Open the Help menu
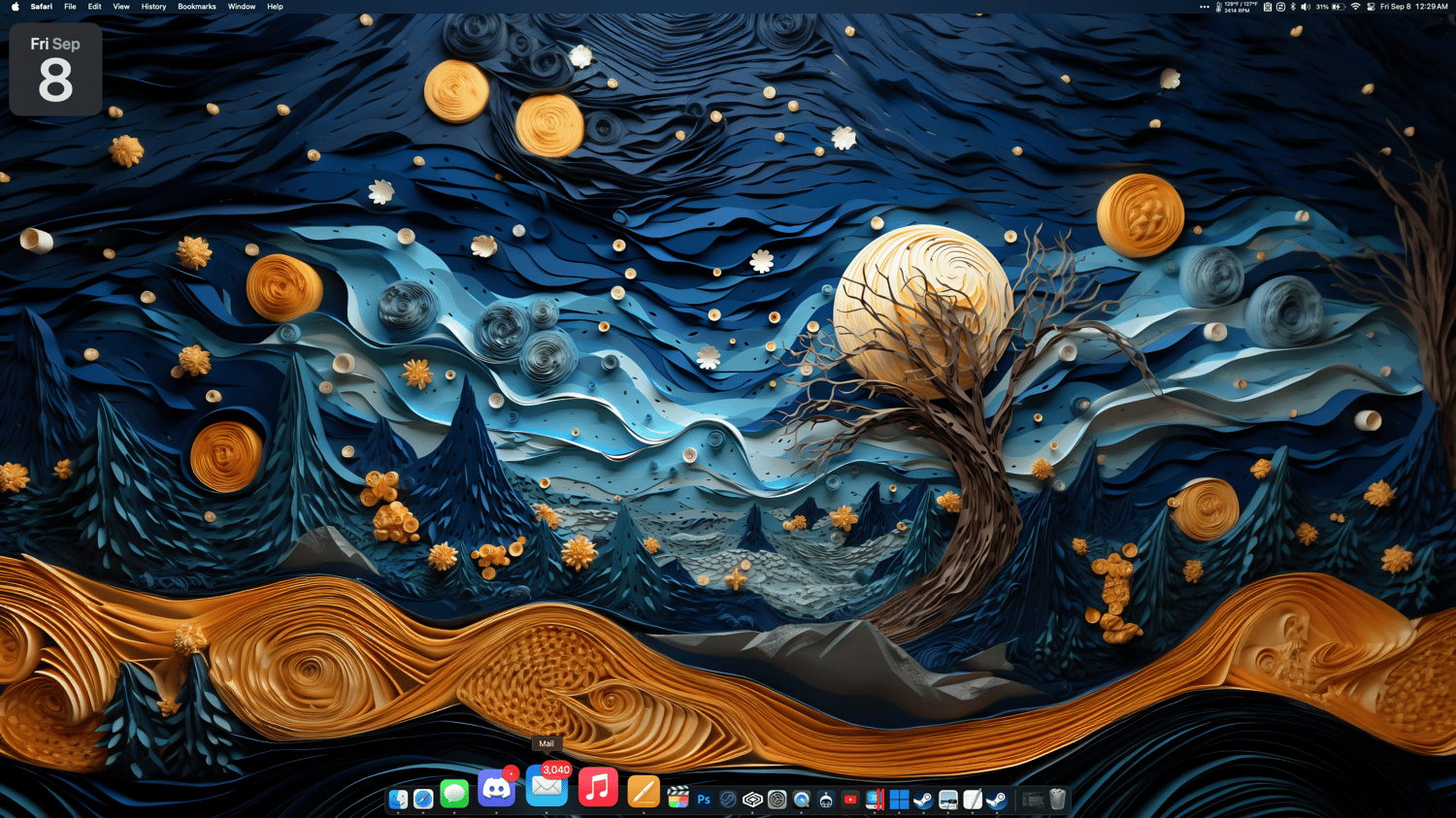The height and width of the screenshot is (818, 1456). pyautogui.click(x=276, y=7)
